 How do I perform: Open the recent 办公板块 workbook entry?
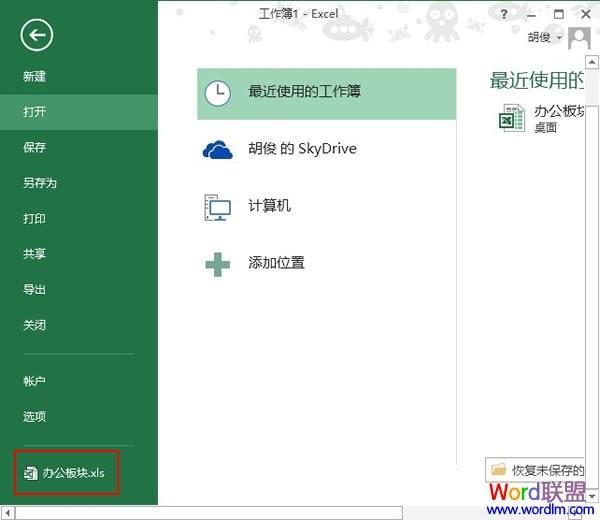pos(541,119)
